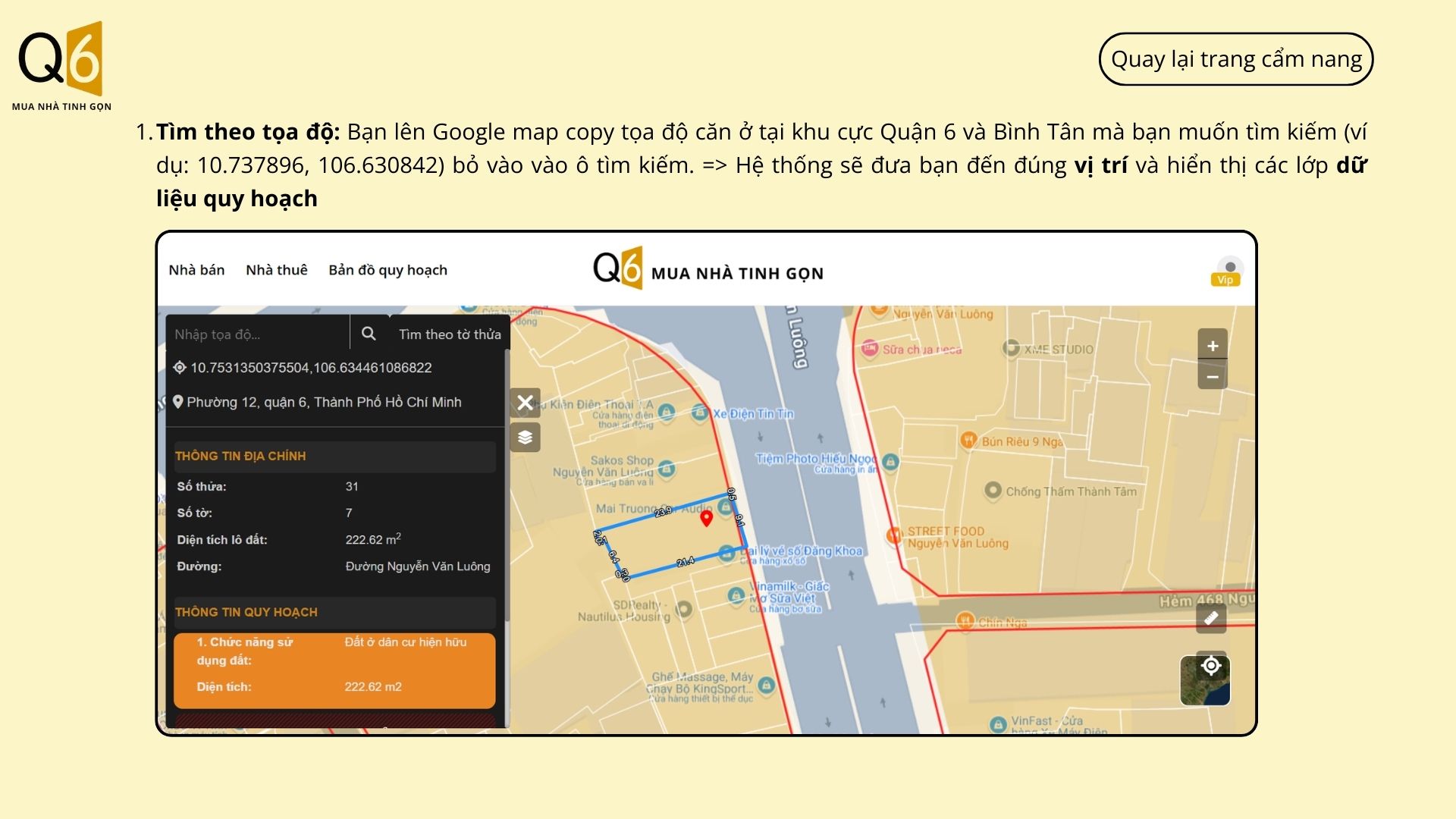Click the Sakos Shop map marker

click(667, 469)
